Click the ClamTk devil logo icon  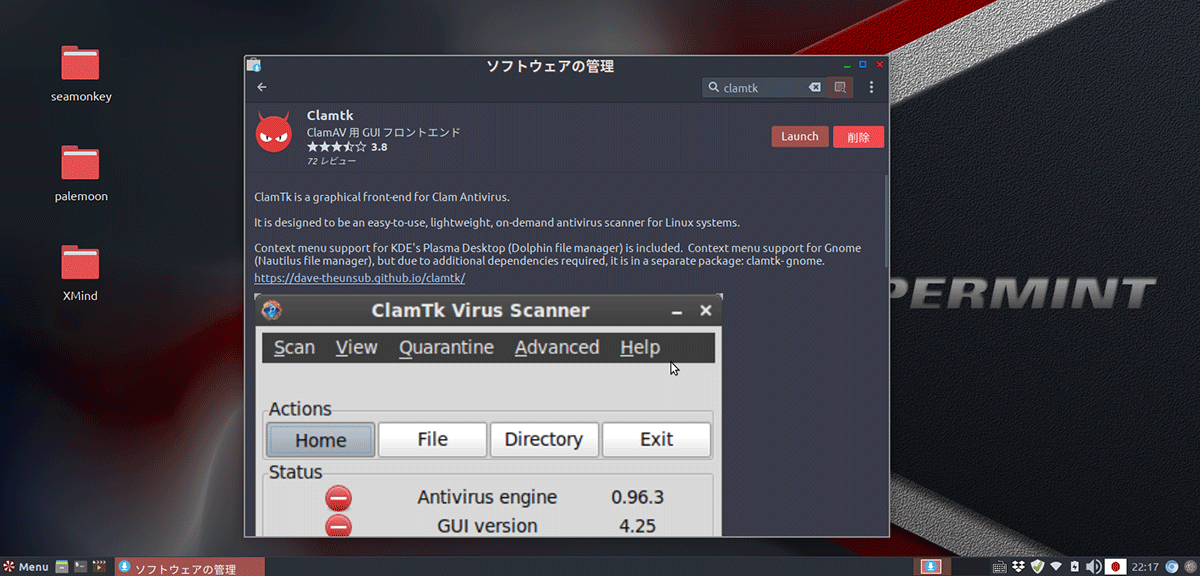(273, 131)
